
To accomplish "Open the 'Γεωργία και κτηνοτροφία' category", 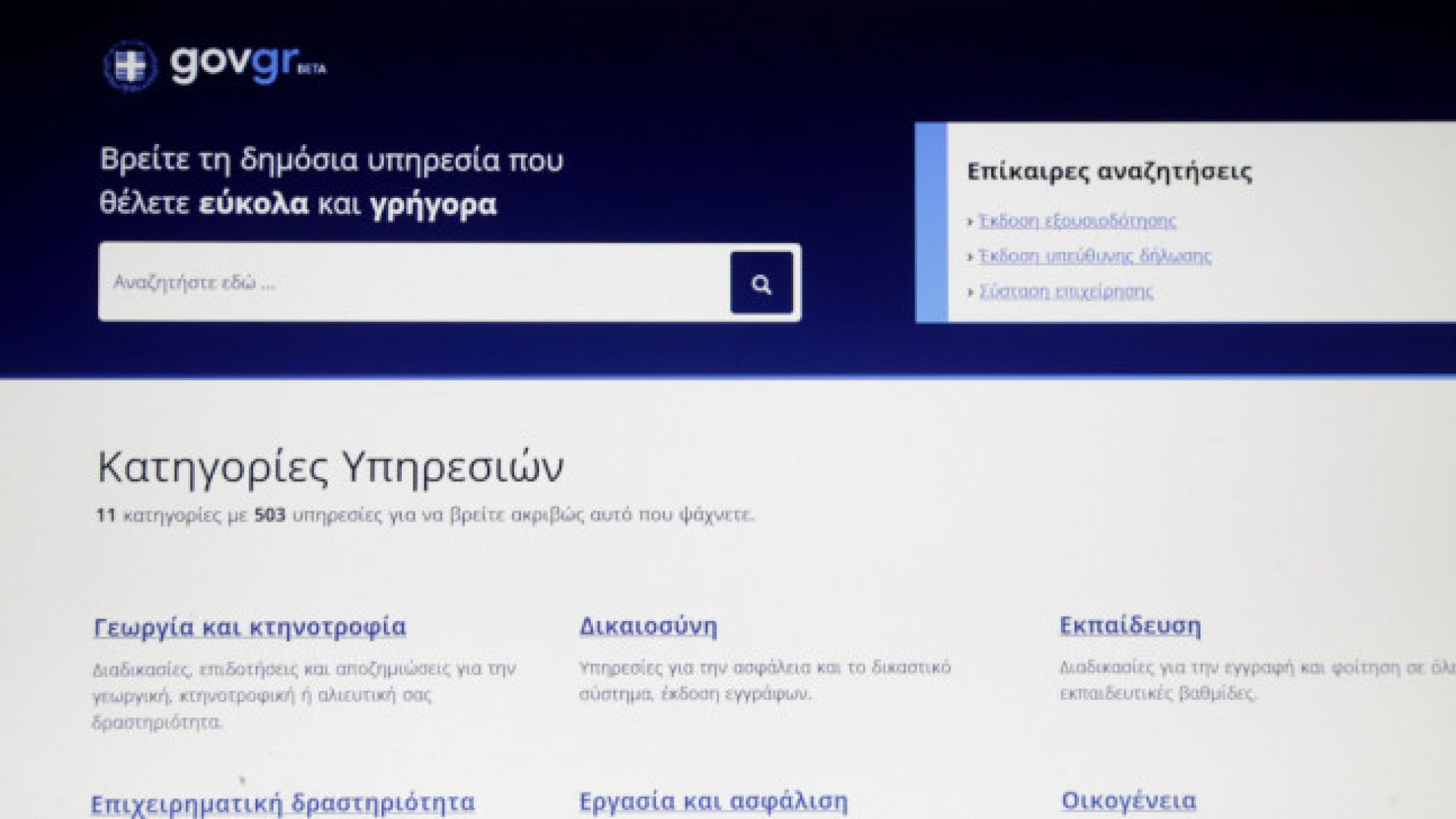I will [x=249, y=628].
